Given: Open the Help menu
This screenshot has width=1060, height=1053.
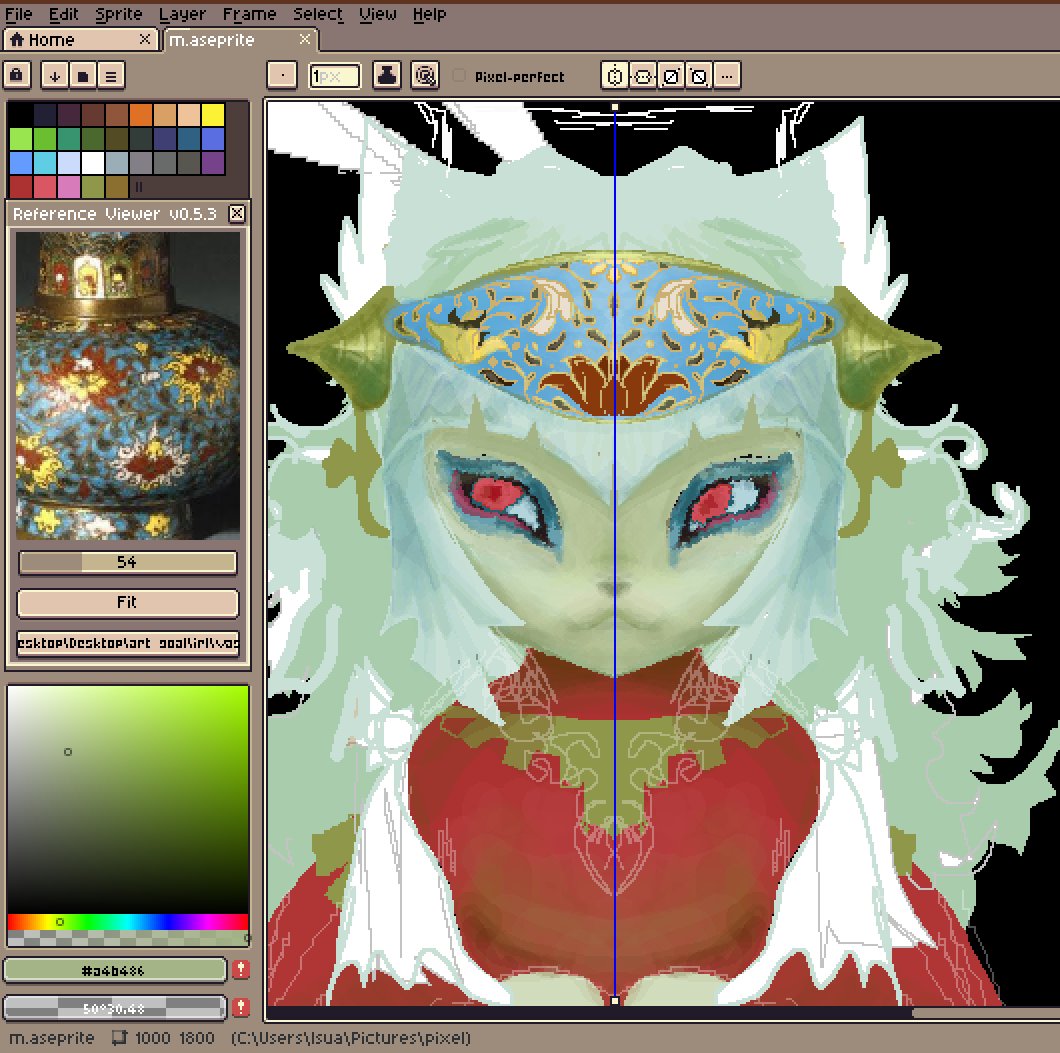Looking at the screenshot, I should click(x=429, y=14).
